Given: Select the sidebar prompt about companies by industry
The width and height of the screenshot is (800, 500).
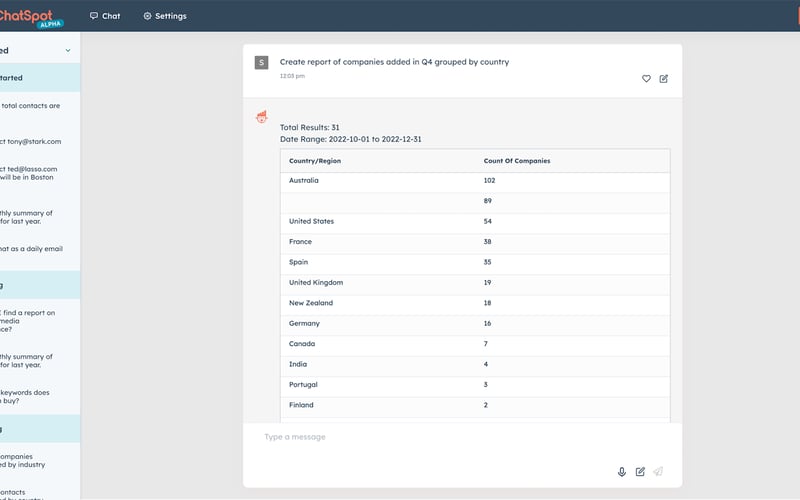Looking at the screenshot, I should pos(22,461).
